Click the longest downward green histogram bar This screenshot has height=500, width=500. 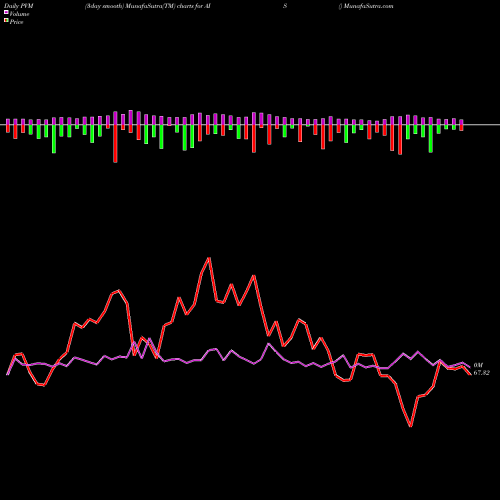tap(54, 139)
